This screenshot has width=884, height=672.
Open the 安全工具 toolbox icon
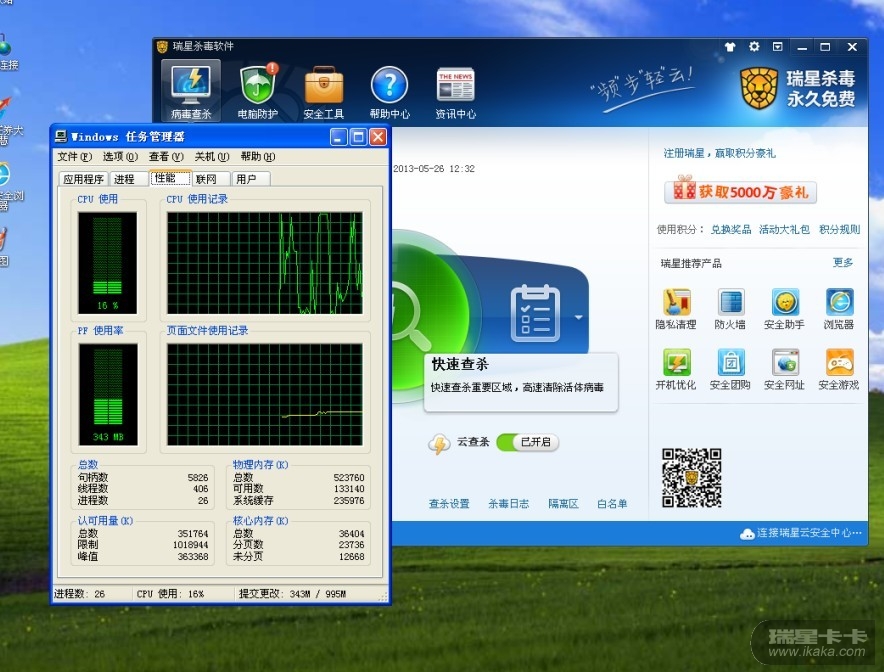click(x=324, y=91)
